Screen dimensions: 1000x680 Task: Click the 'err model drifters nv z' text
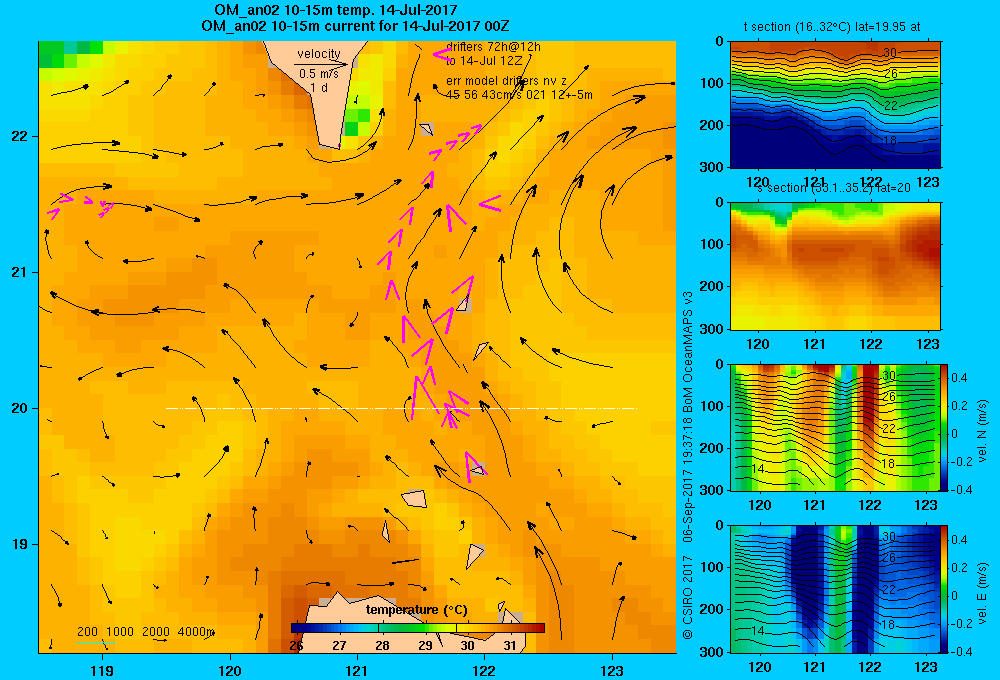pos(506,81)
